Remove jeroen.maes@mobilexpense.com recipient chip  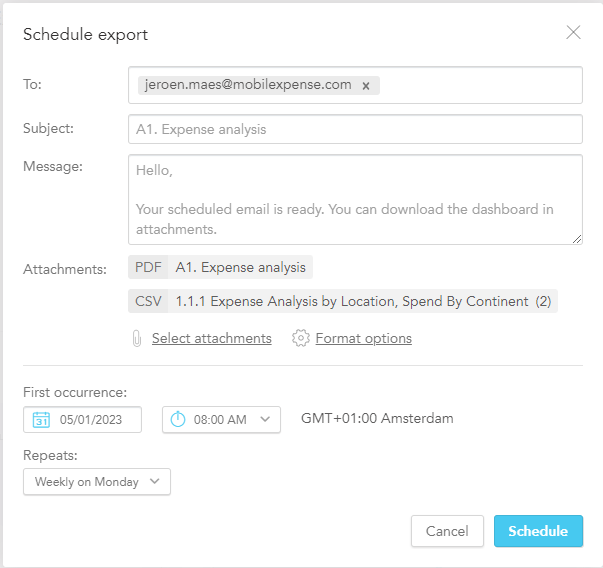tap(366, 86)
